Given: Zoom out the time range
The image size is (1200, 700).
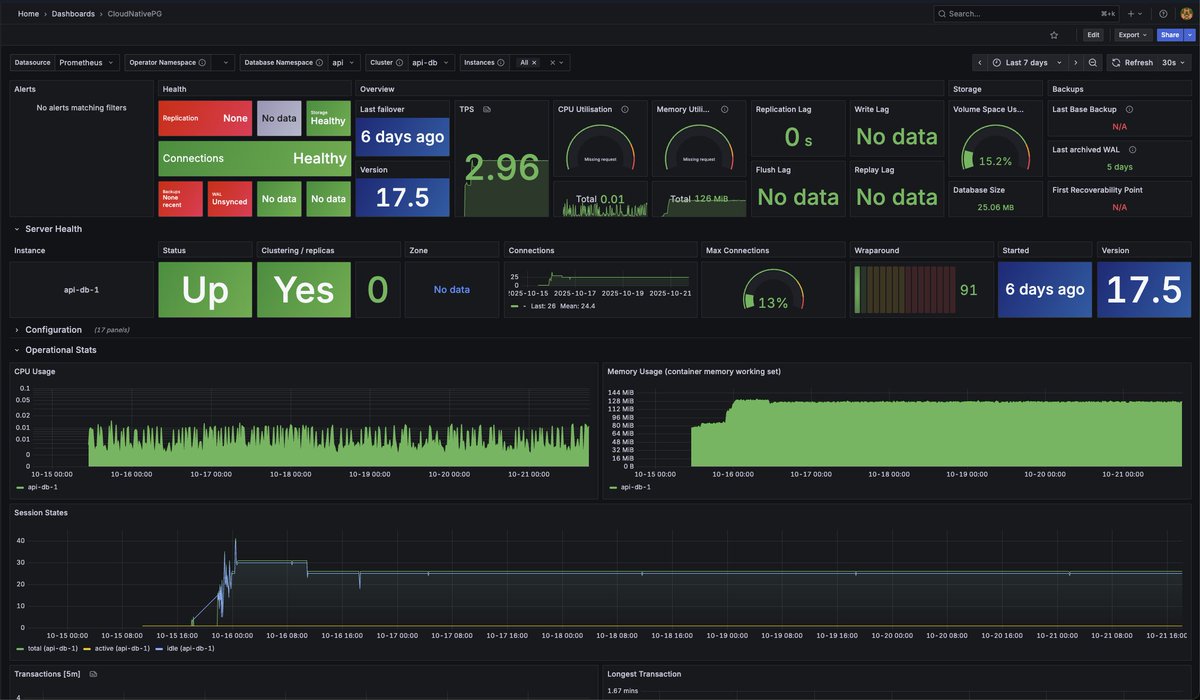Looking at the screenshot, I should point(1093,62).
